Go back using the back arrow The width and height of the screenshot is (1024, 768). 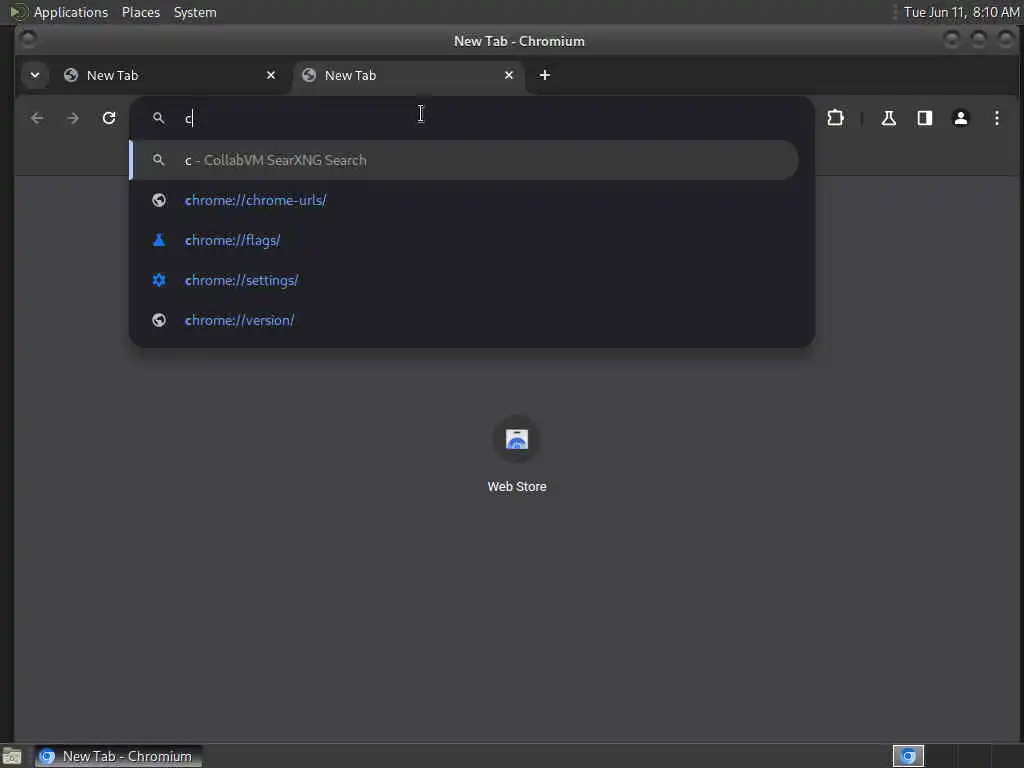(37, 118)
